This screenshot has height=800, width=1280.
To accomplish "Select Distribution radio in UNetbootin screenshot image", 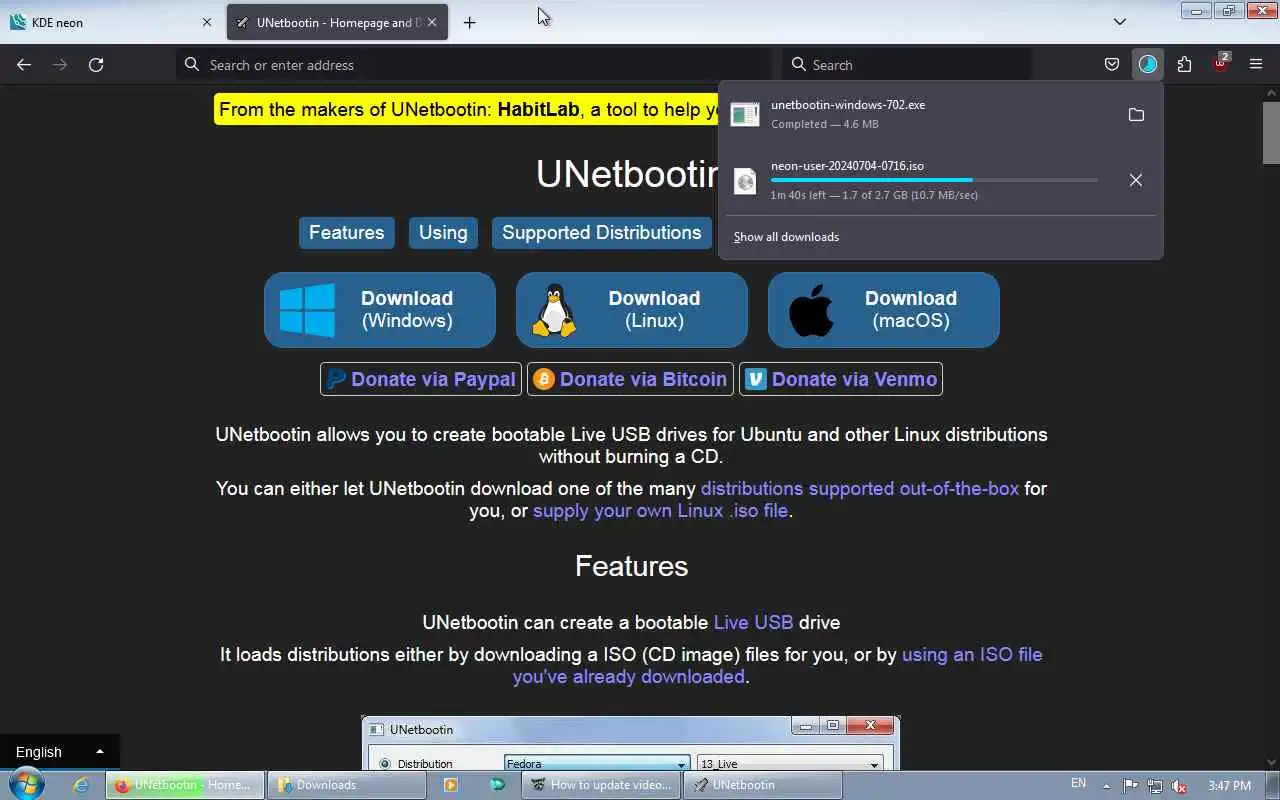I will (x=385, y=764).
